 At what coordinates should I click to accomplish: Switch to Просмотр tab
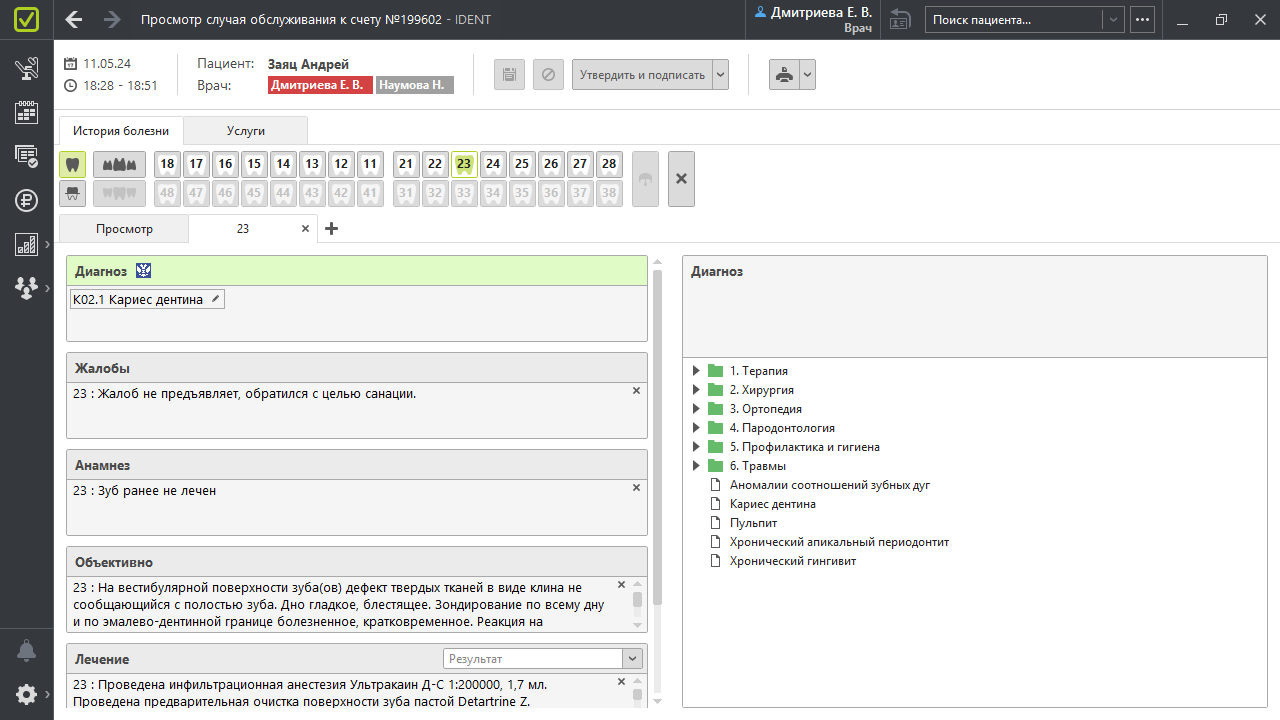click(x=124, y=229)
